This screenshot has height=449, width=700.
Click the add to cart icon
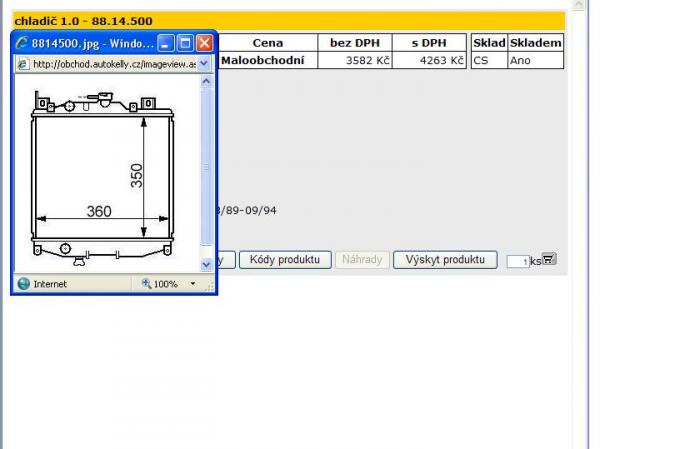(549, 259)
